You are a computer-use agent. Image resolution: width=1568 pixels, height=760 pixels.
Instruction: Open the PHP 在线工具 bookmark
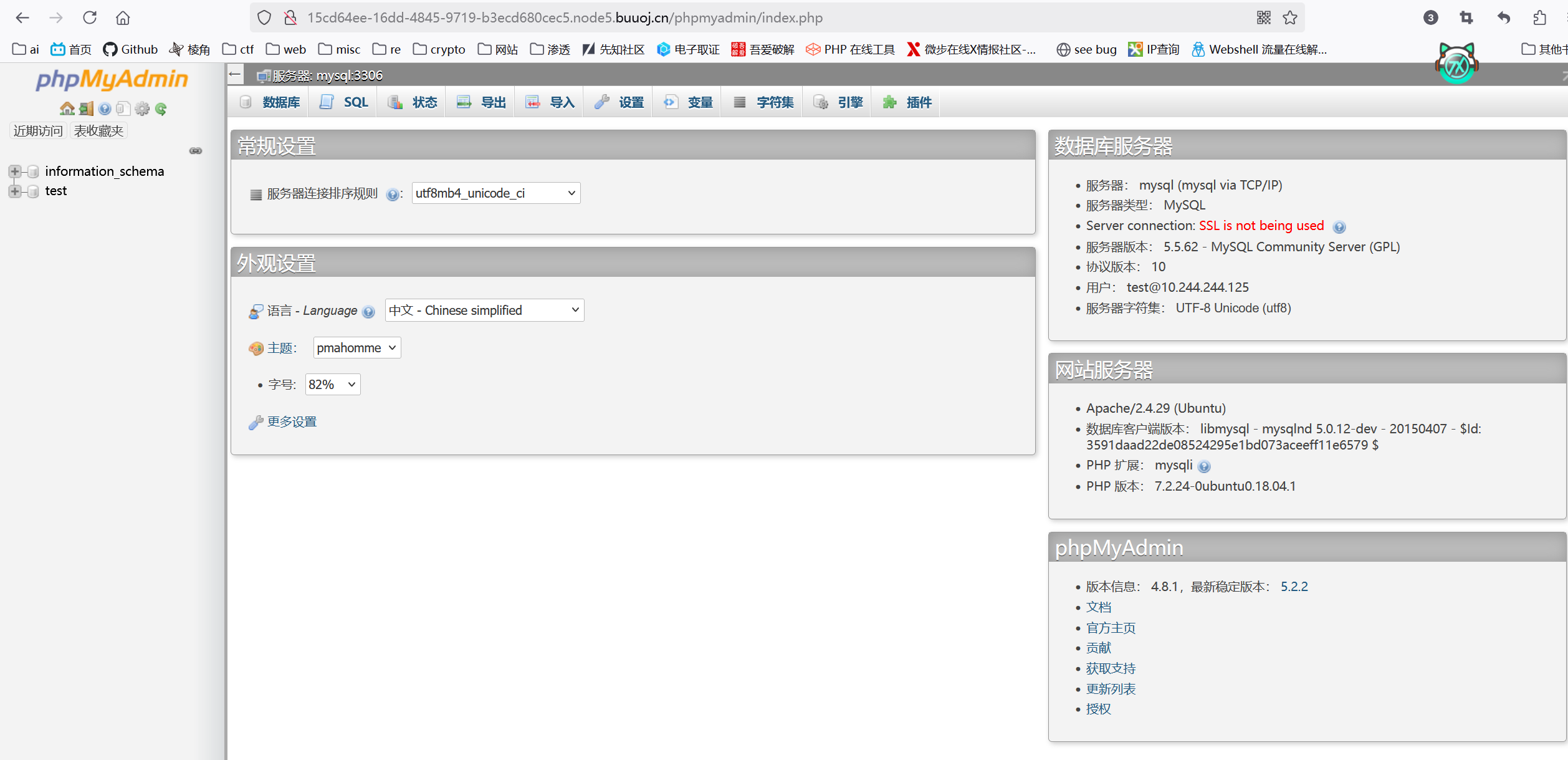point(850,49)
